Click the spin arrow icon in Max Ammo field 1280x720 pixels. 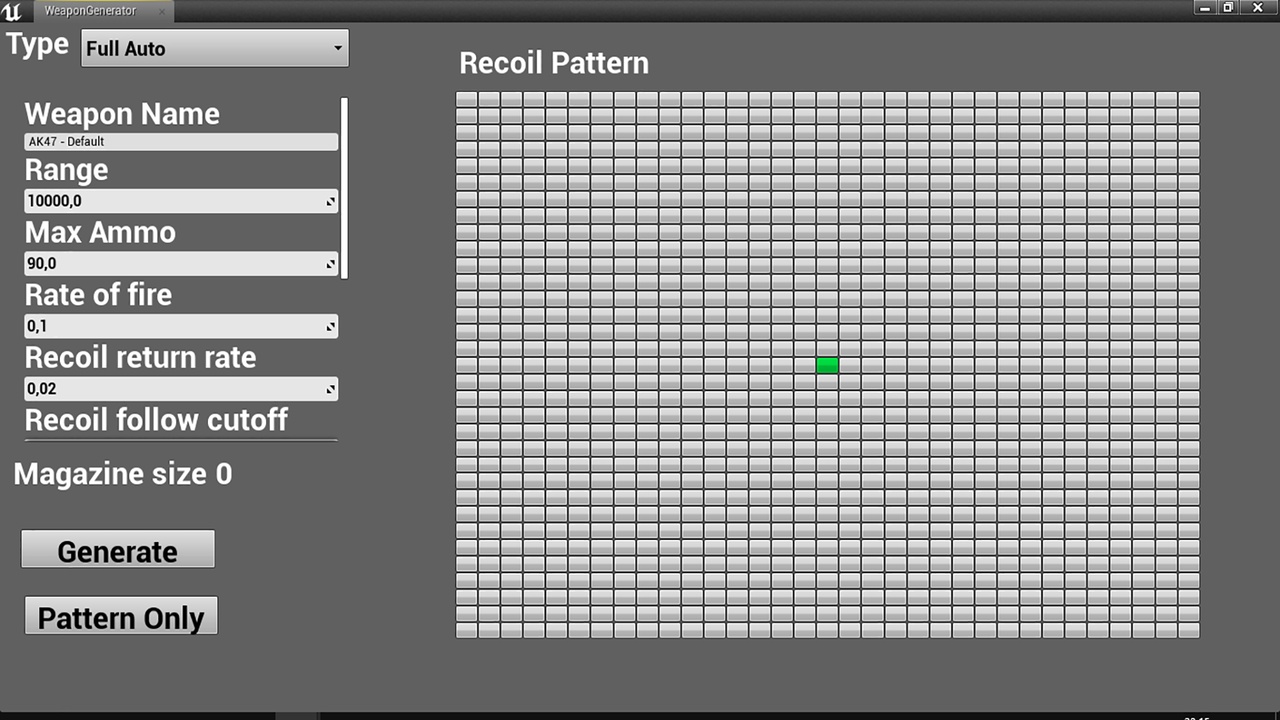[x=330, y=265]
